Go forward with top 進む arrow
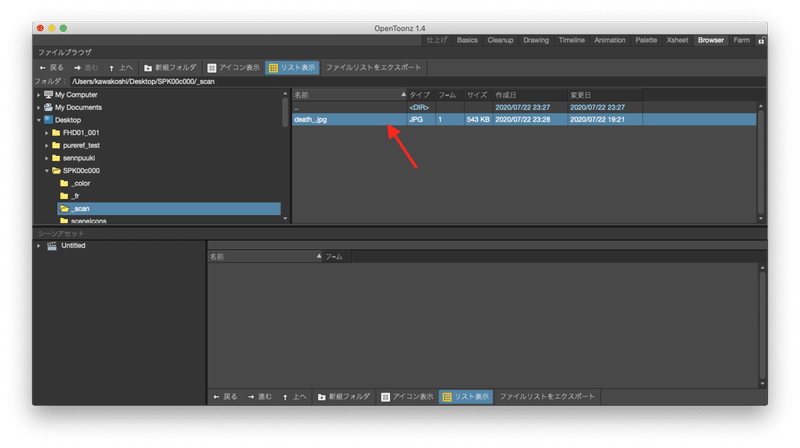 coord(86,67)
